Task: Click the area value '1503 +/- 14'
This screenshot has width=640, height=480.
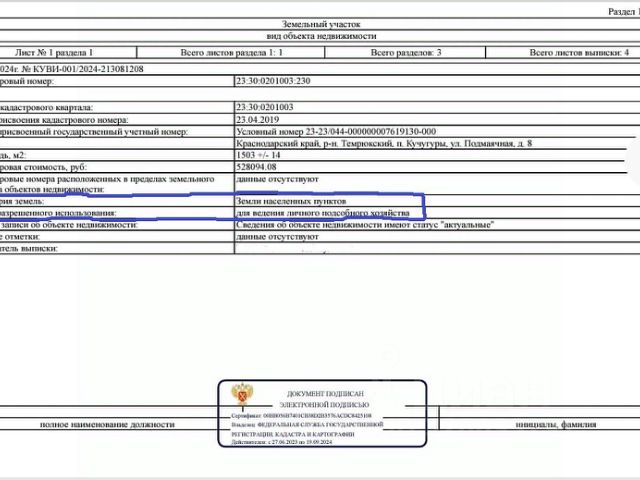Action: point(258,155)
